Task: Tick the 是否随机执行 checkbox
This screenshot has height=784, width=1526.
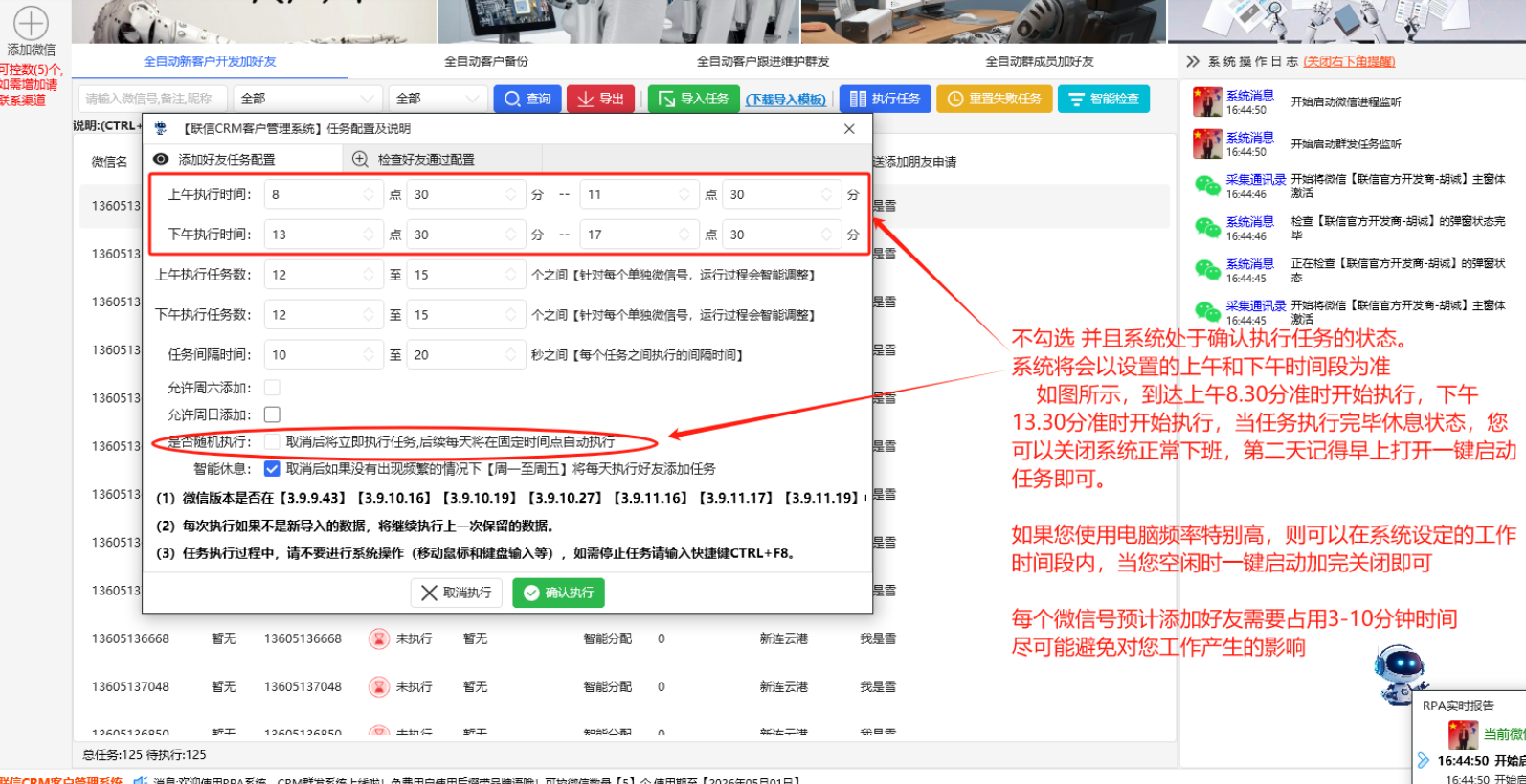Action: click(x=272, y=441)
